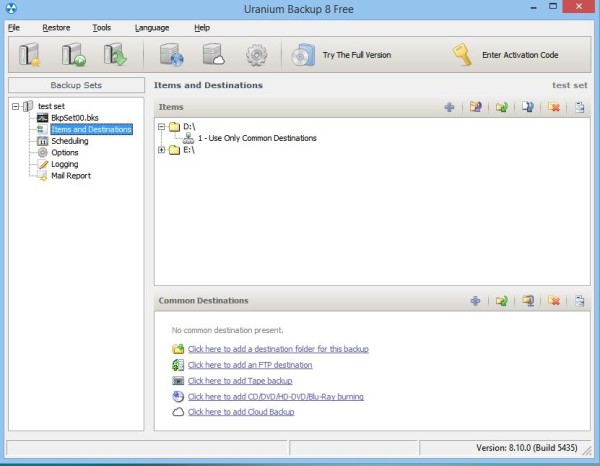Click the yellow folder icon beside D:\
The width and height of the screenshot is (600, 466).
tap(174, 127)
